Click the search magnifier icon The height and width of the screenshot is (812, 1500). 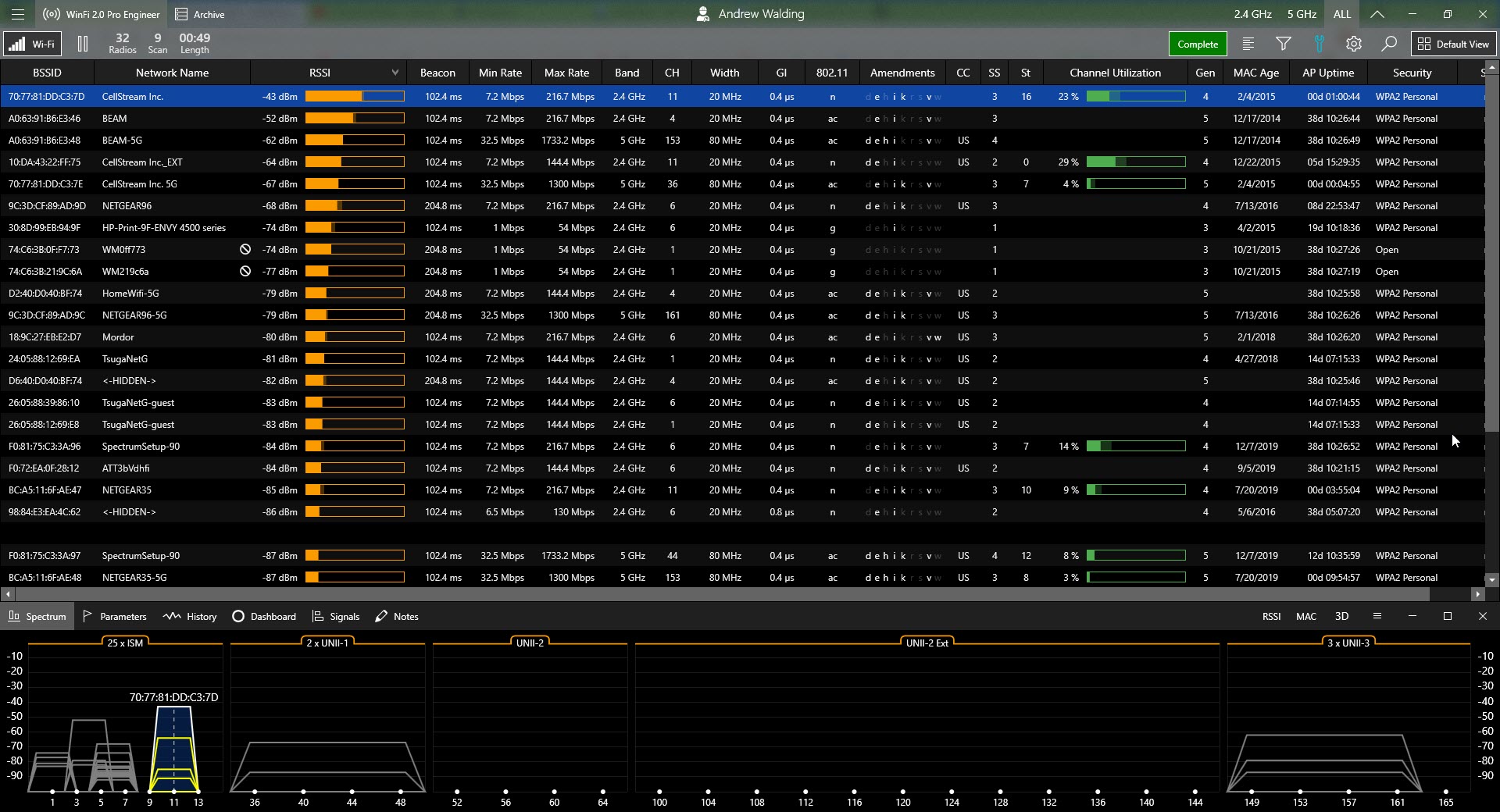(x=1388, y=44)
